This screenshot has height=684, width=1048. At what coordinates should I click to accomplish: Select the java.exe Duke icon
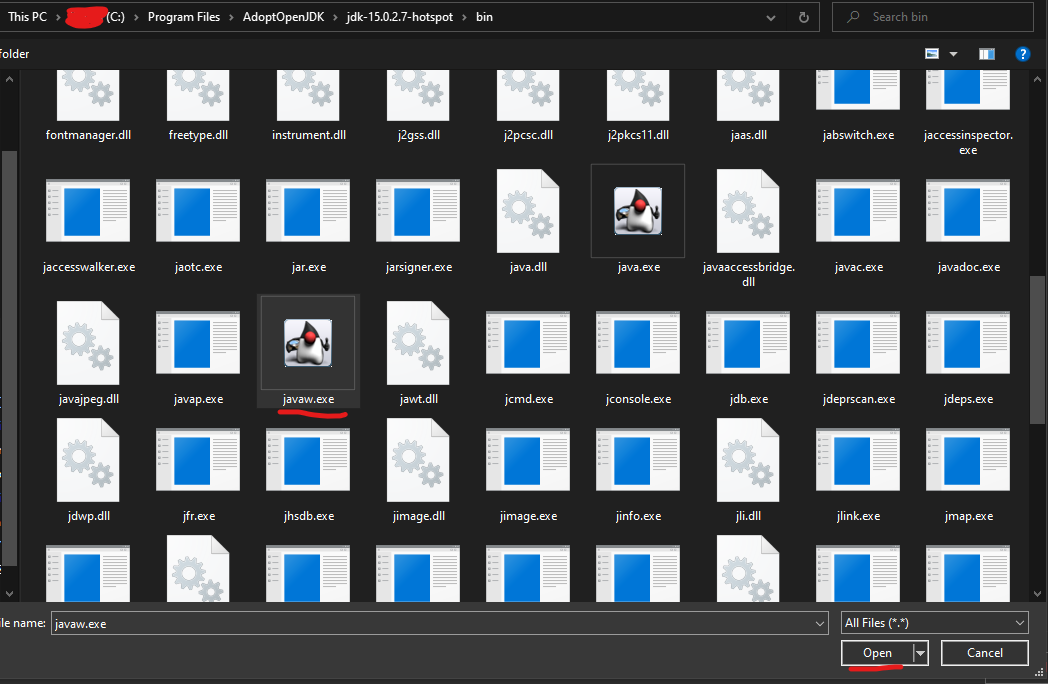coord(638,211)
